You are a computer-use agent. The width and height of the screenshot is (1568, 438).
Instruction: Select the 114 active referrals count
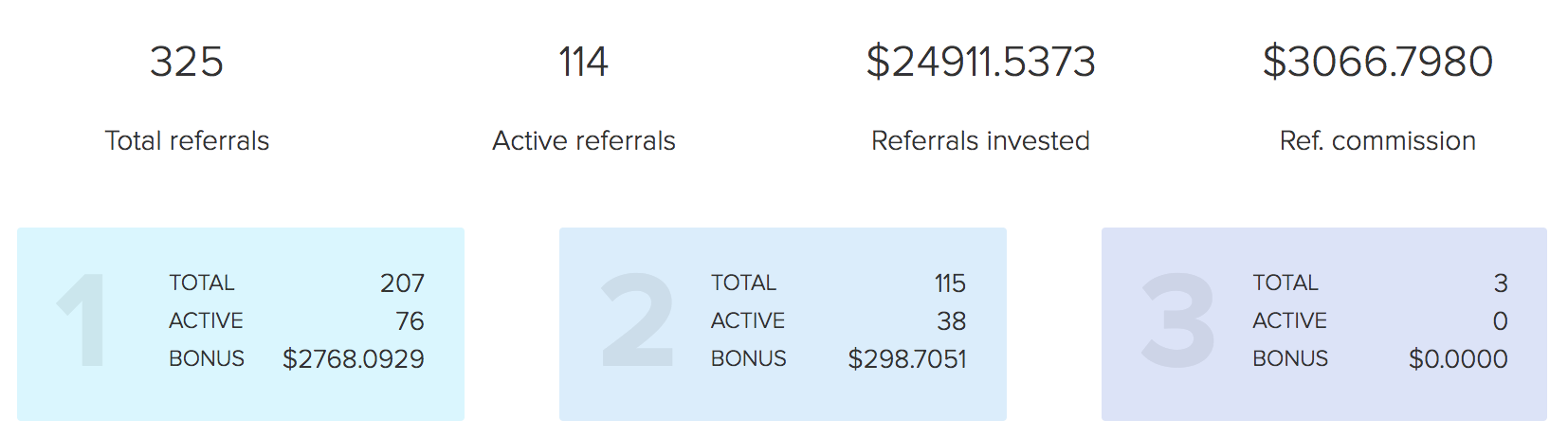[583, 63]
